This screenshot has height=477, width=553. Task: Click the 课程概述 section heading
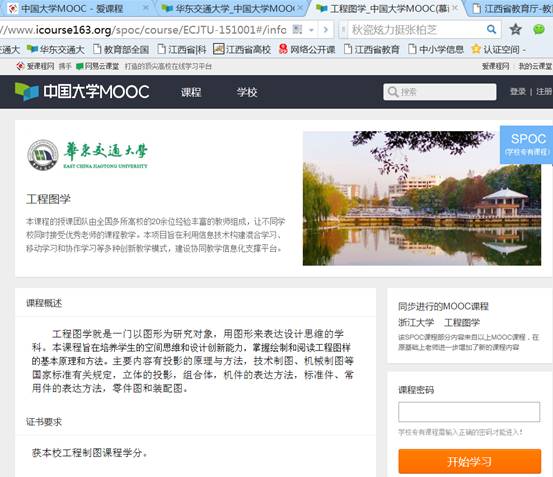[x=44, y=303]
